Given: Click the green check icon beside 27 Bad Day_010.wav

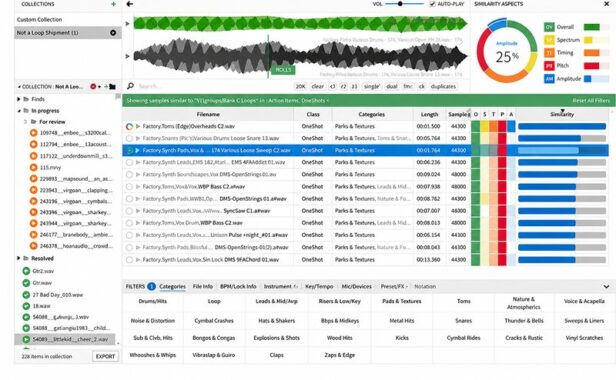Looking at the screenshot, I should tap(26, 294).
